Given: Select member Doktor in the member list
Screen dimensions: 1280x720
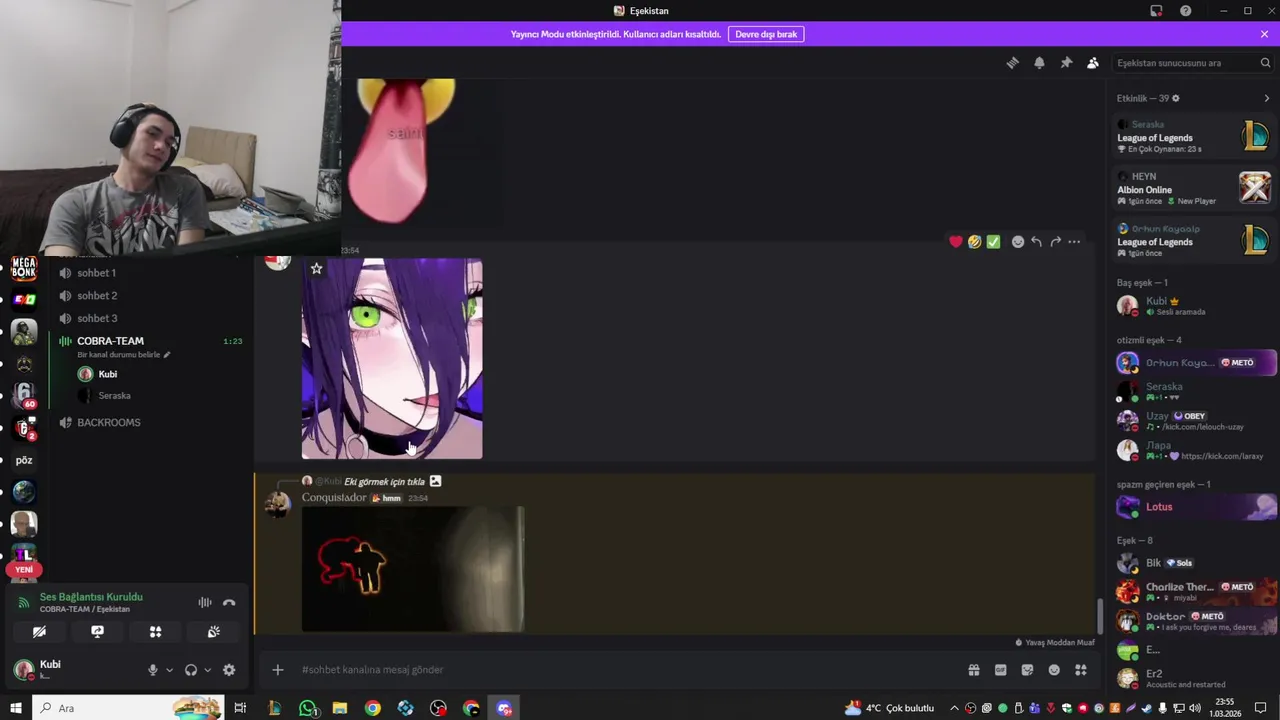Looking at the screenshot, I should (1195, 621).
